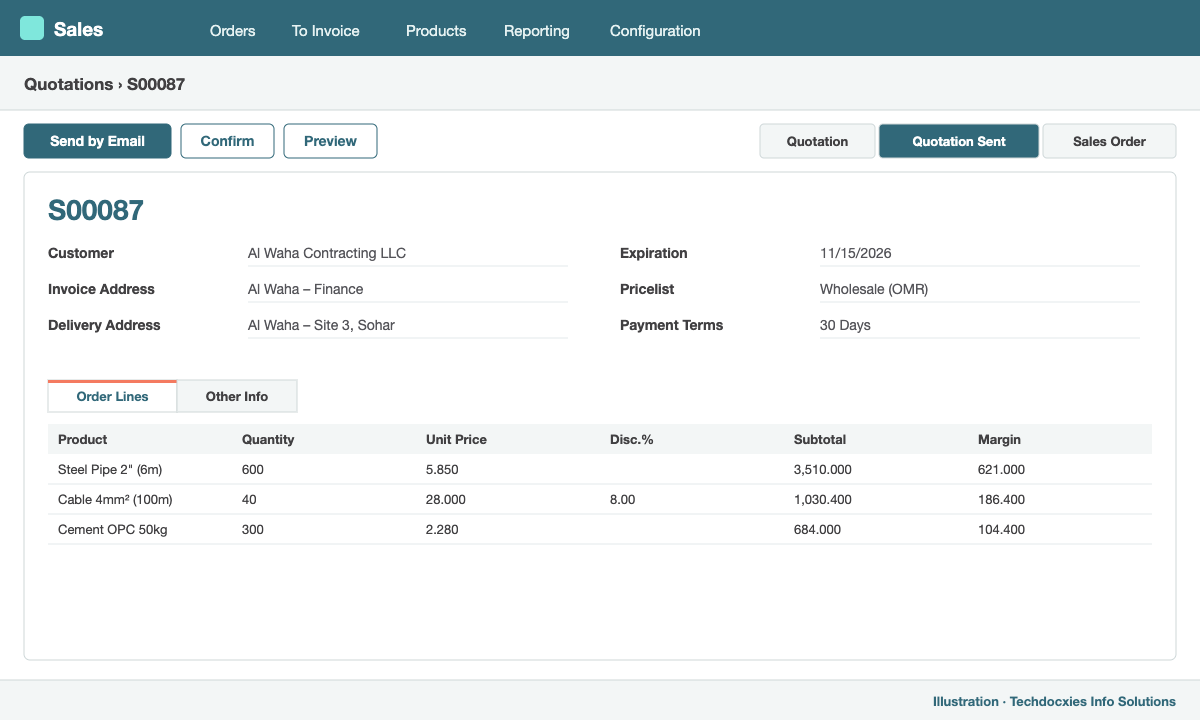1200x720 pixels.
Task: Go back to Quotations breadcrumb
Action: tap(68, 84)
